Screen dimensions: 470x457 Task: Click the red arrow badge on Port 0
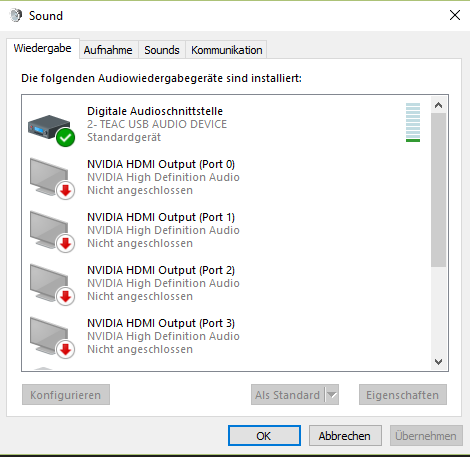point(65,191)
